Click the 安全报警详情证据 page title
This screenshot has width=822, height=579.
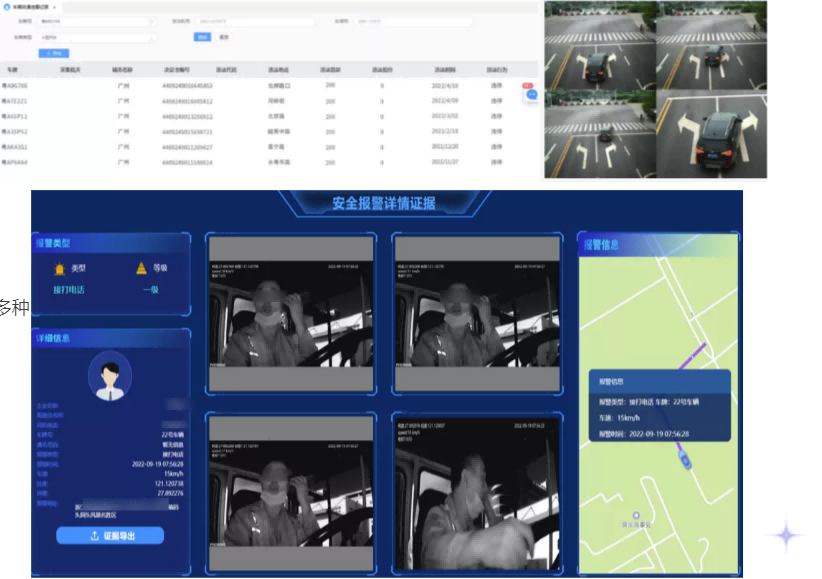point(384,203)
